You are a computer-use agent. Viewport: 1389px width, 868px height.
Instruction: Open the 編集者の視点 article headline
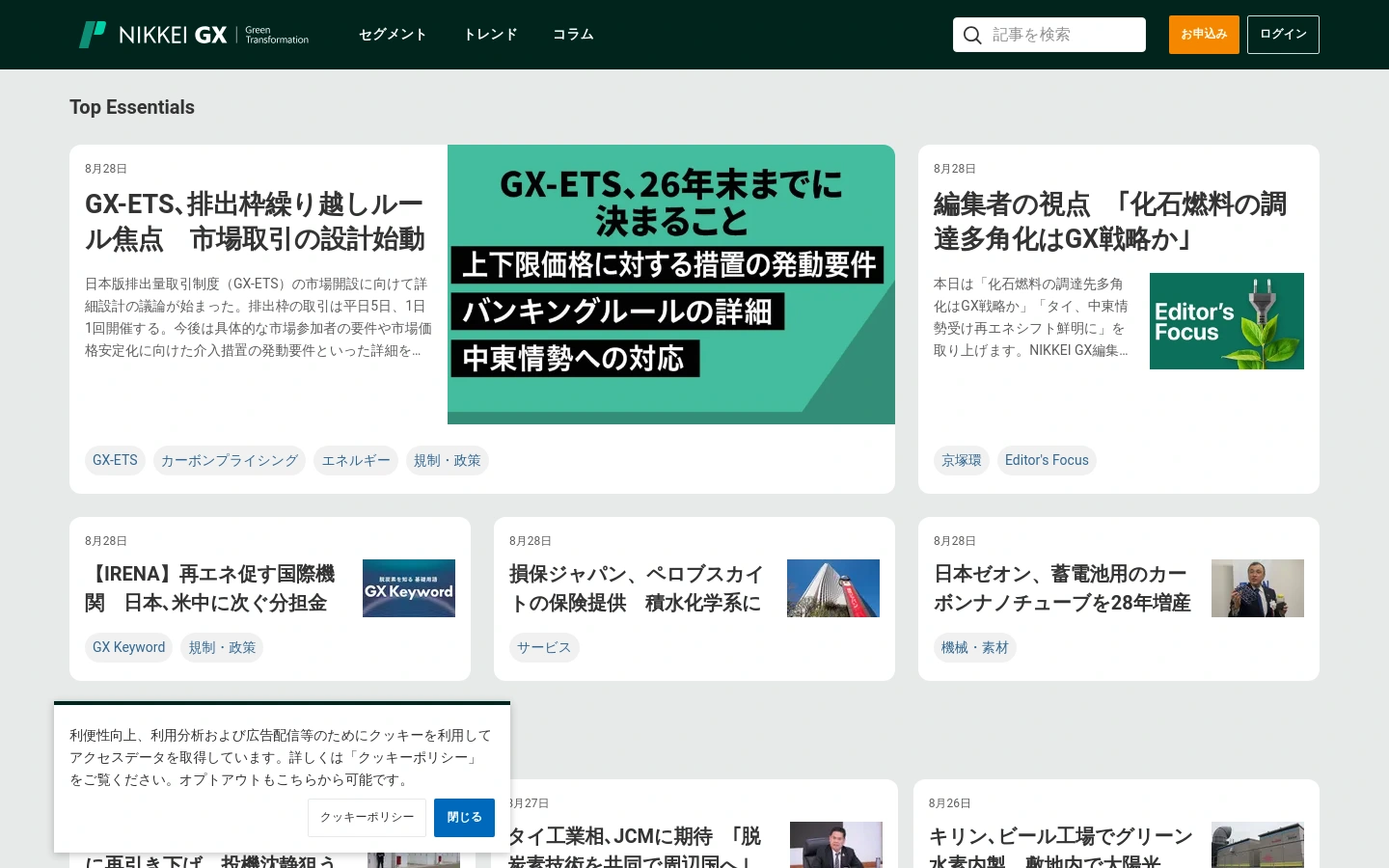[1111, 222]
